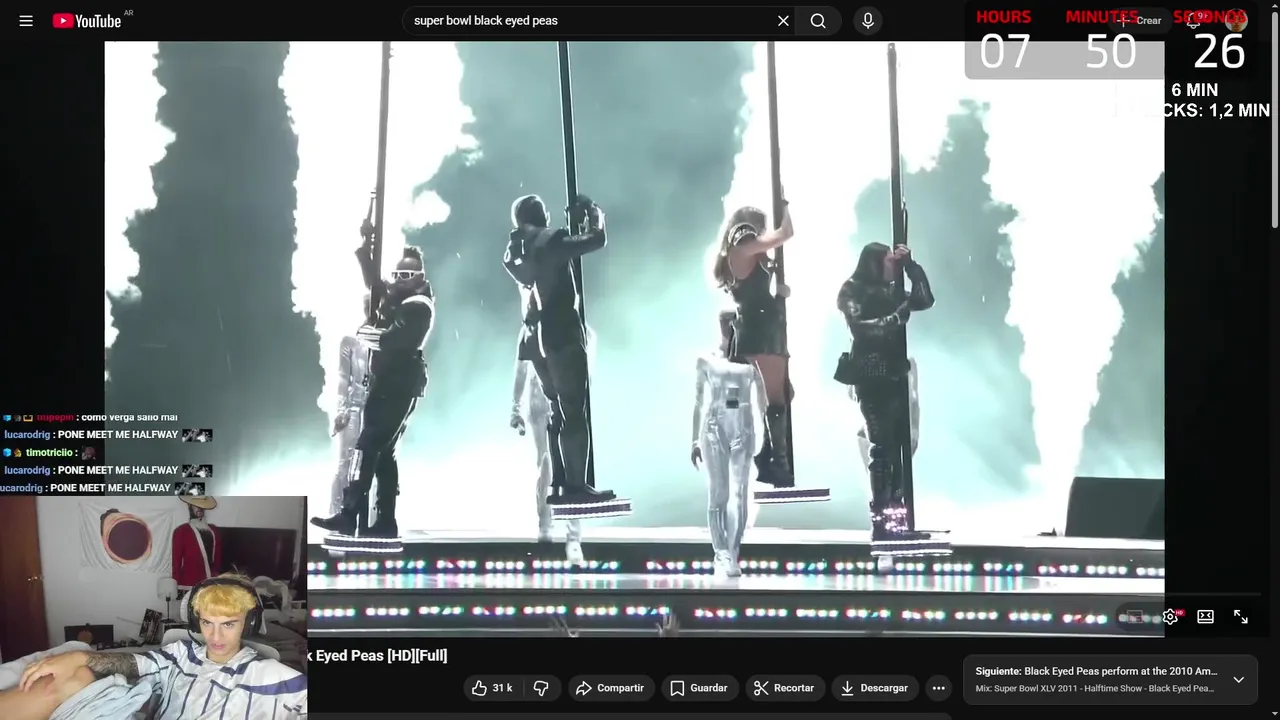Image resolution: width=1280 pixels, height=720 pixels.
Task: Like the video (31 k)
Action: tap(493, 688)
